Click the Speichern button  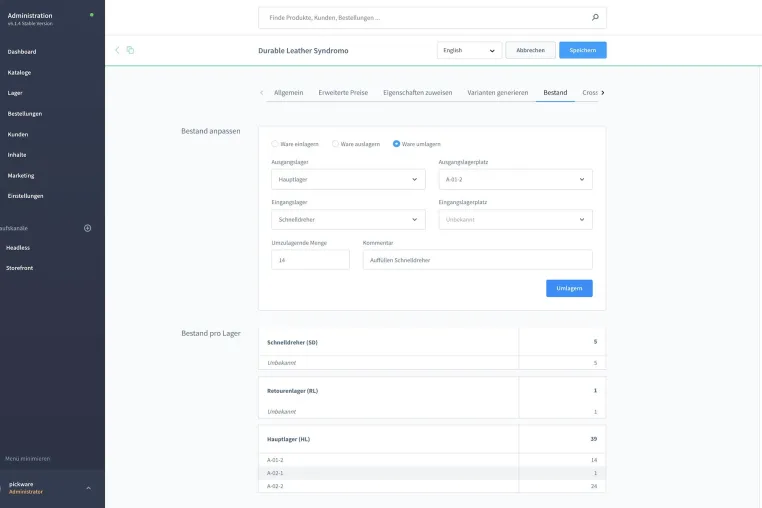pyautogui.click(x=583, y=50)
